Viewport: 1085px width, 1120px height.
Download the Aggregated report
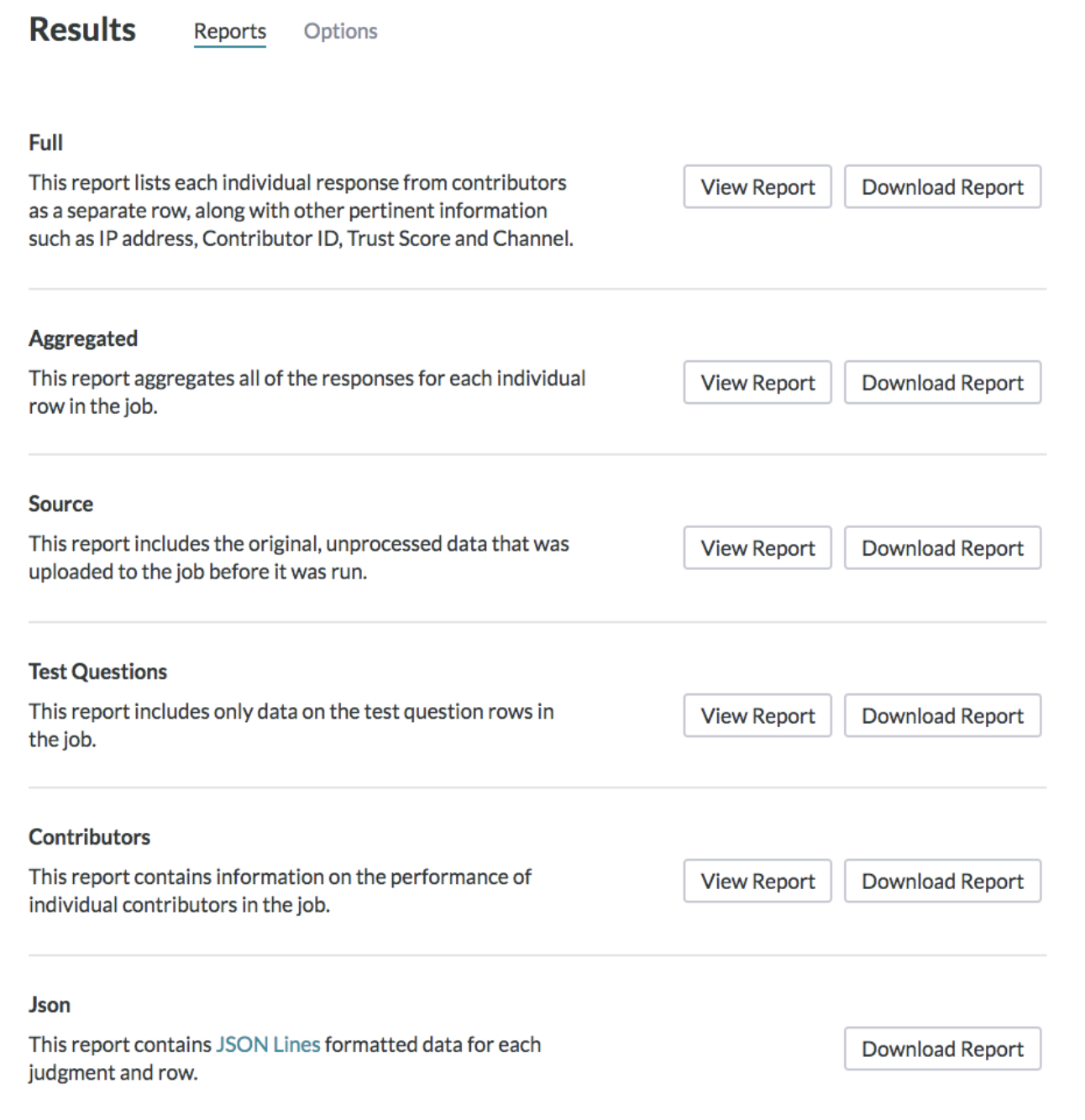click(x=942, y=382)
